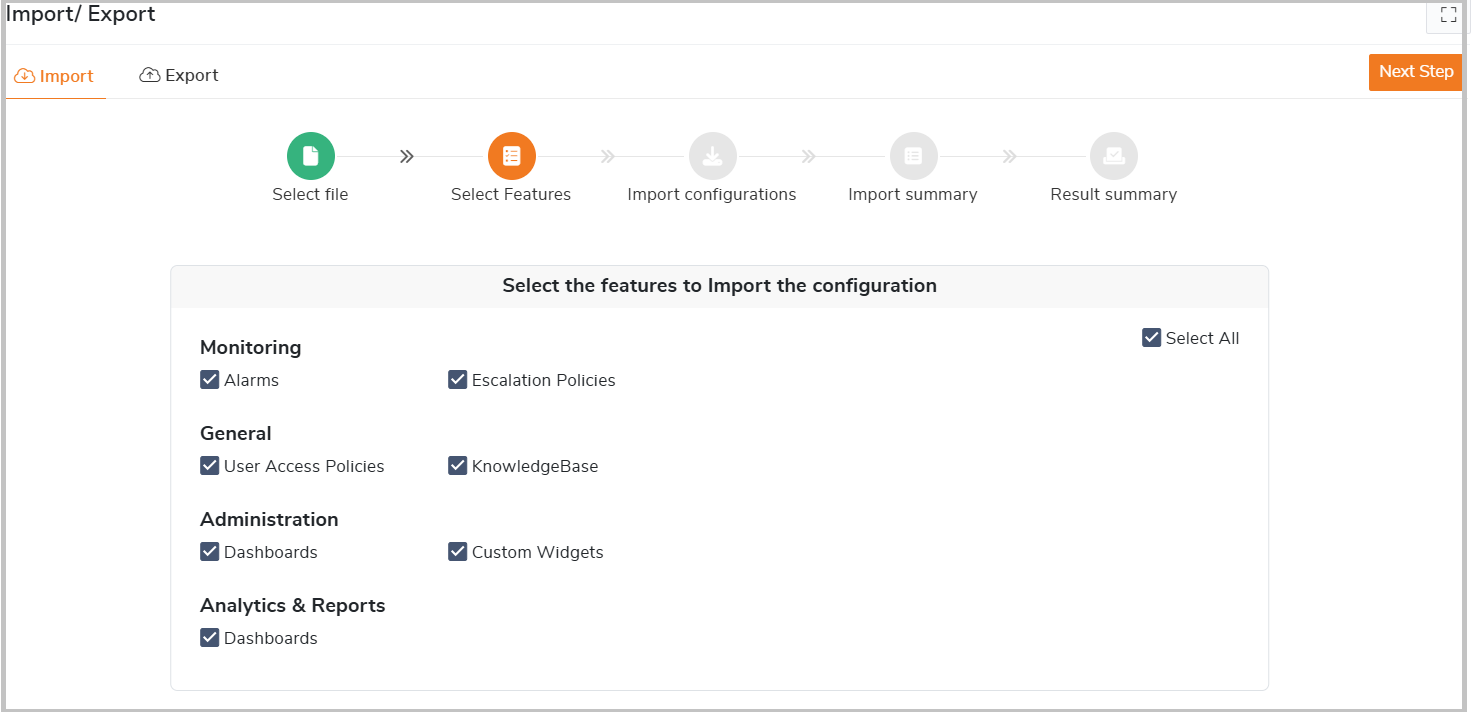Open the Import tab
The image size is (1477, 712).
[x=55, y=76]
